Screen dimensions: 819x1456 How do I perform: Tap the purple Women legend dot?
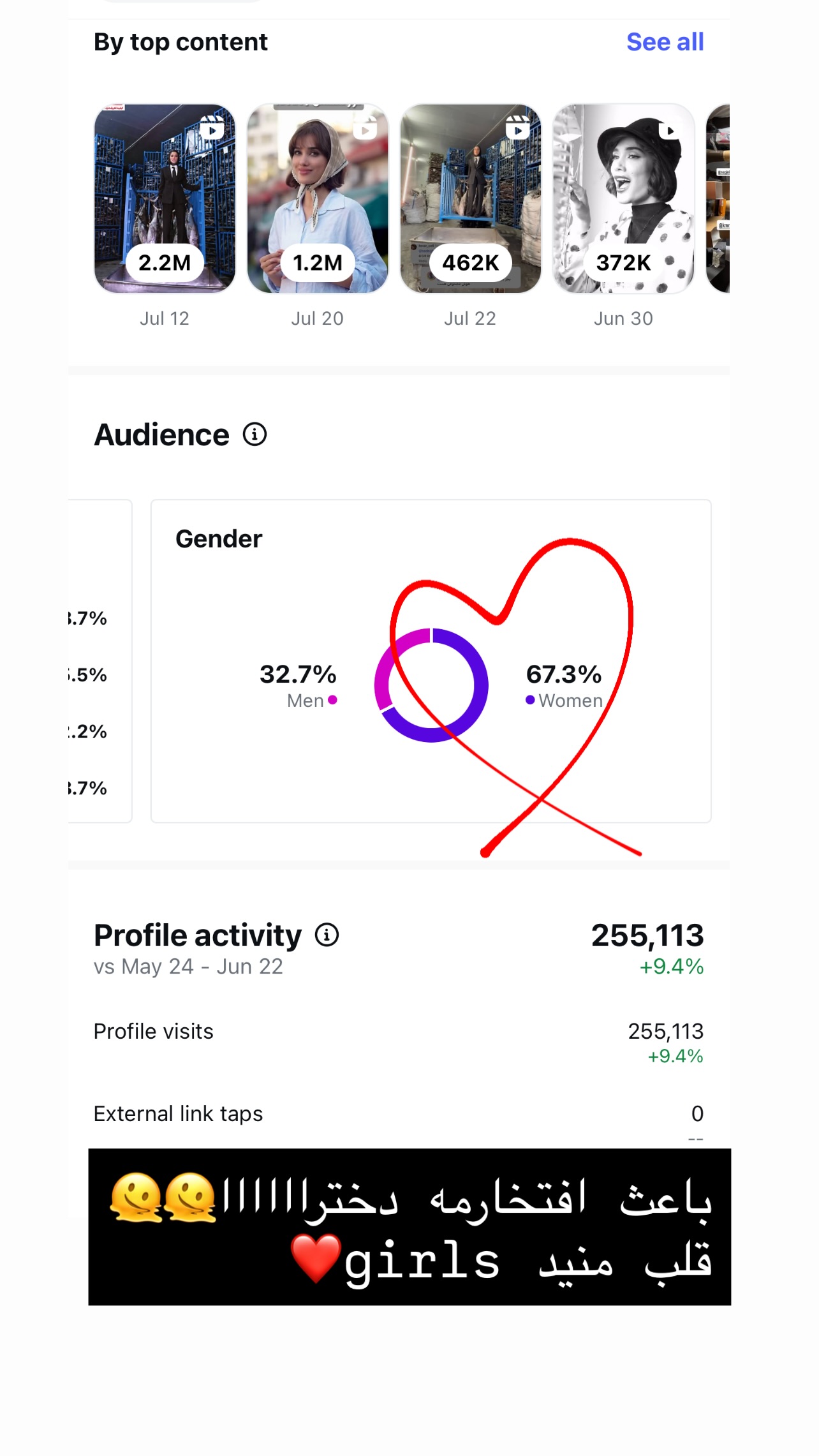[530, 700]
